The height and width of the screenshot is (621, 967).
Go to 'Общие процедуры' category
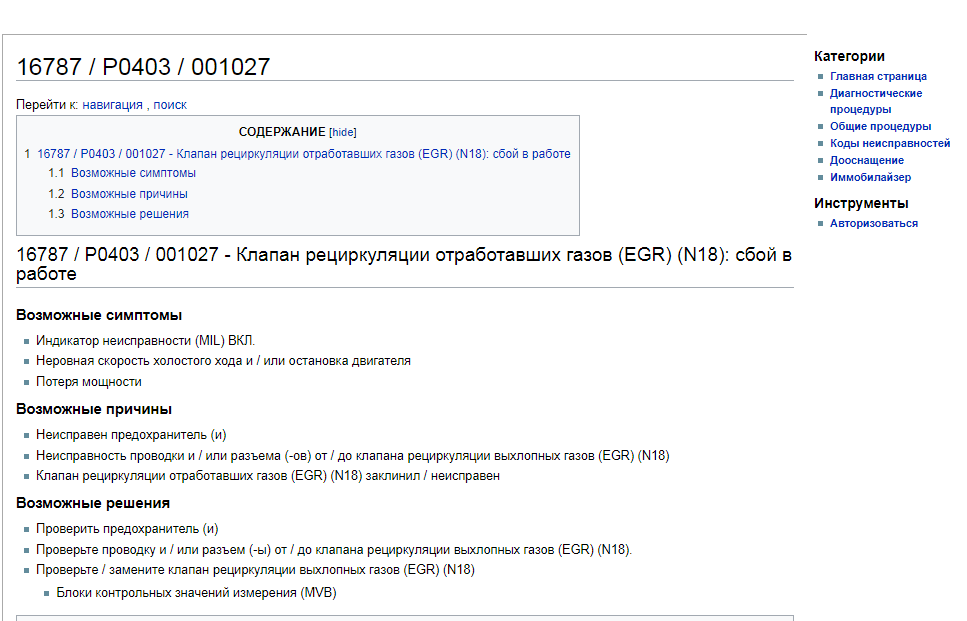click(880, 127)
